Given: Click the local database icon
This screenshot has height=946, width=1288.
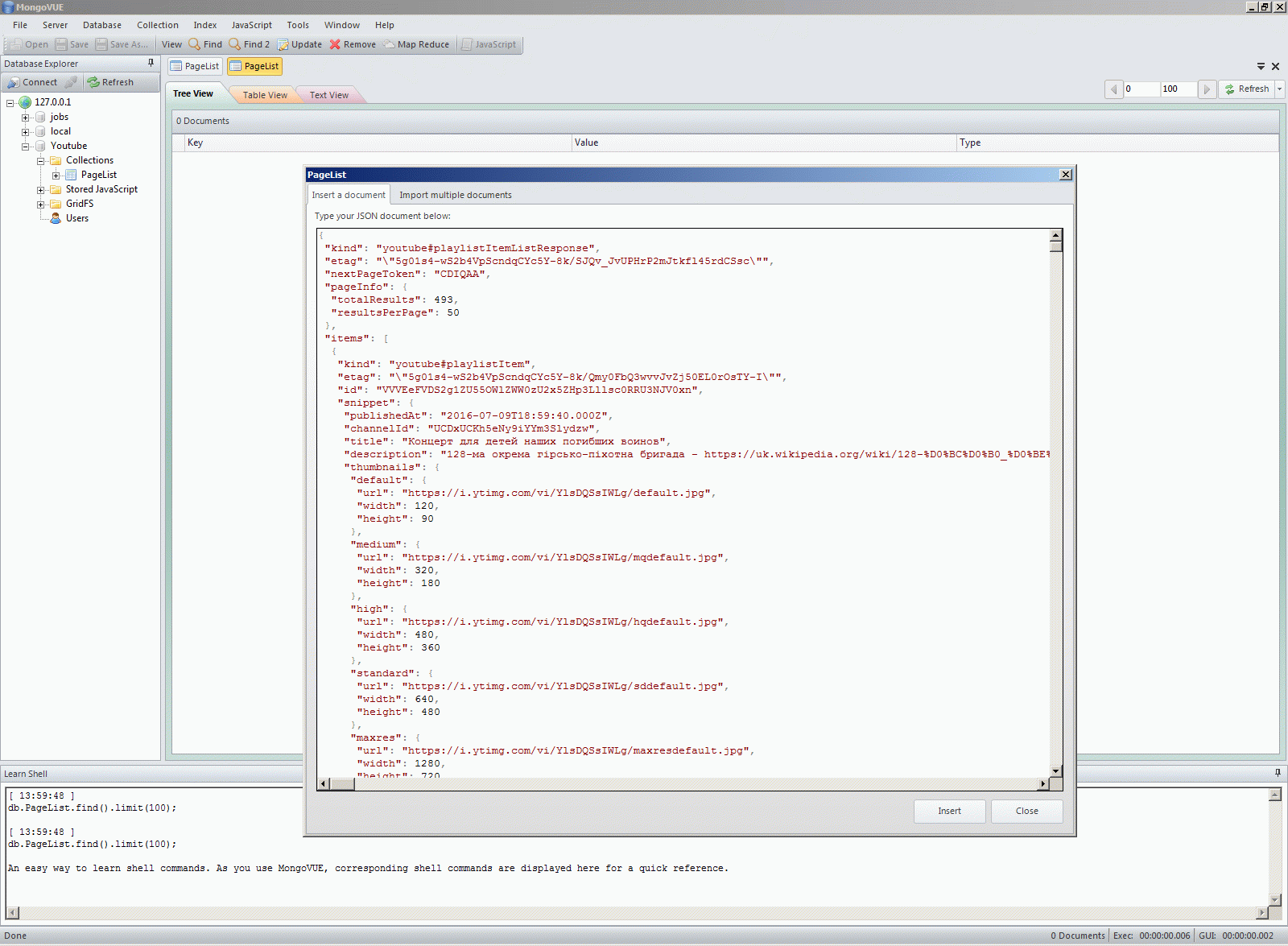Looking at the screenshot, I should 40,131.
